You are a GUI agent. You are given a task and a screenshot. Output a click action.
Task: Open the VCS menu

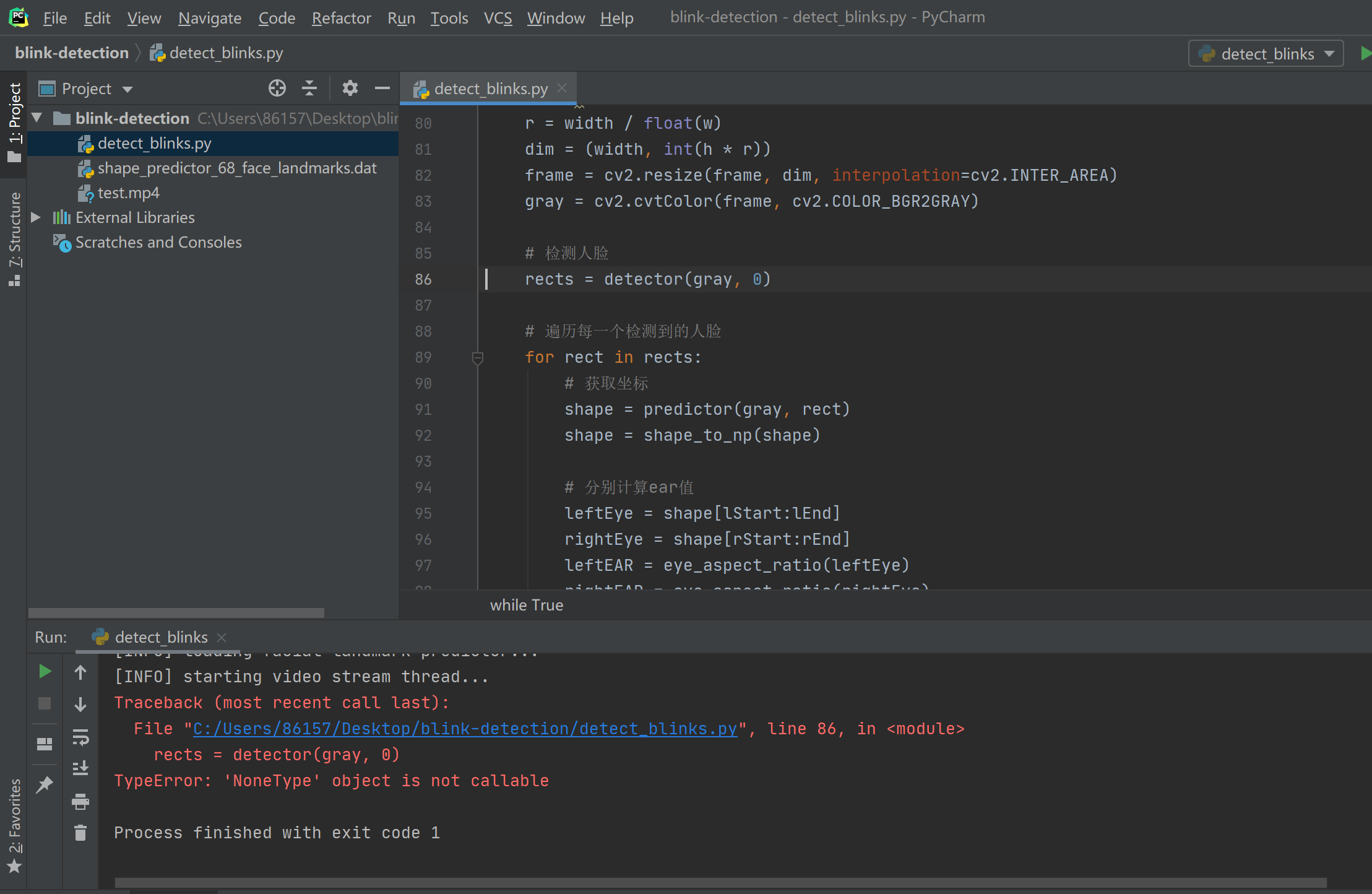tap(498, 18)
